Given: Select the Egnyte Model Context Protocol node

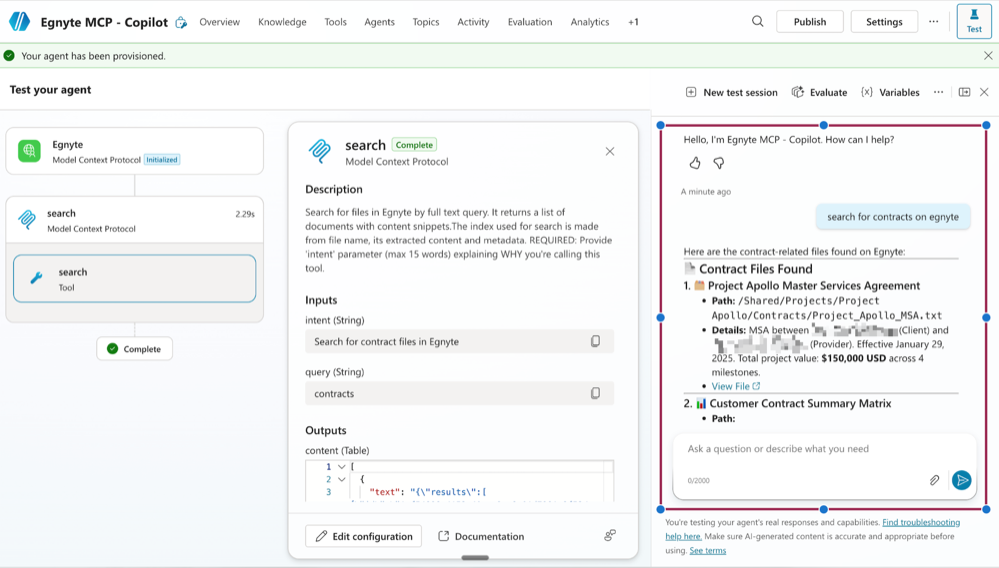Looking at the screenshot, I should click(134, 151).
